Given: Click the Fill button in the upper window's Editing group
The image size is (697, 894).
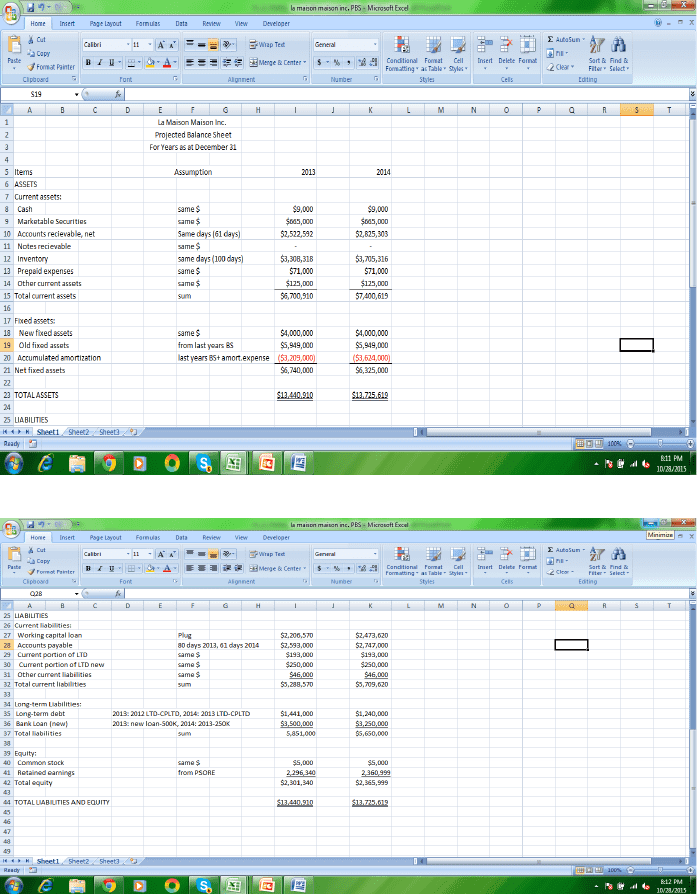Looking at the screenshot, I should point(557,53).
